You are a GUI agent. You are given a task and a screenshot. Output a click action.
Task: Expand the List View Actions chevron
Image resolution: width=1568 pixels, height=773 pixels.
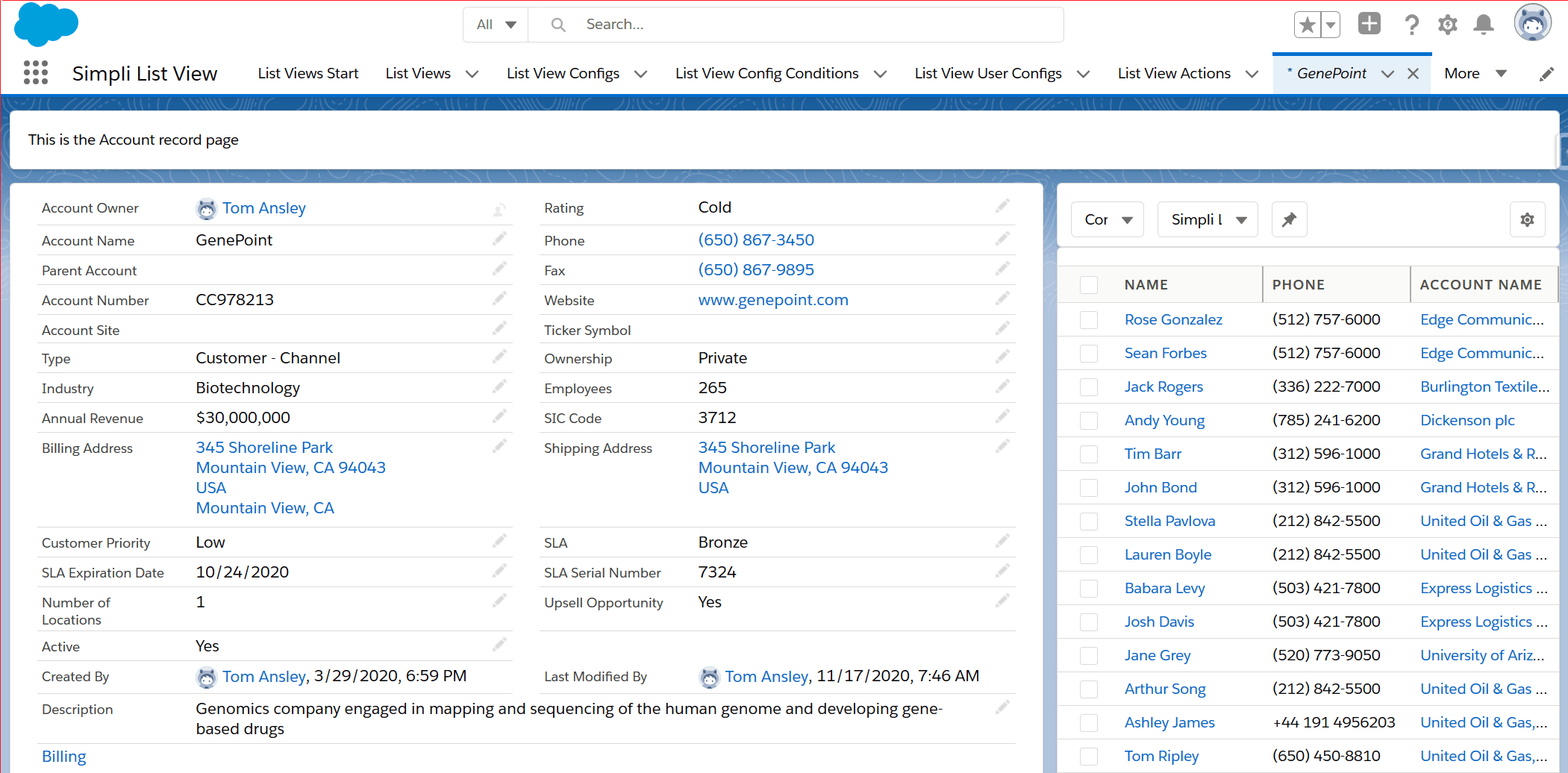(1252, 74)
